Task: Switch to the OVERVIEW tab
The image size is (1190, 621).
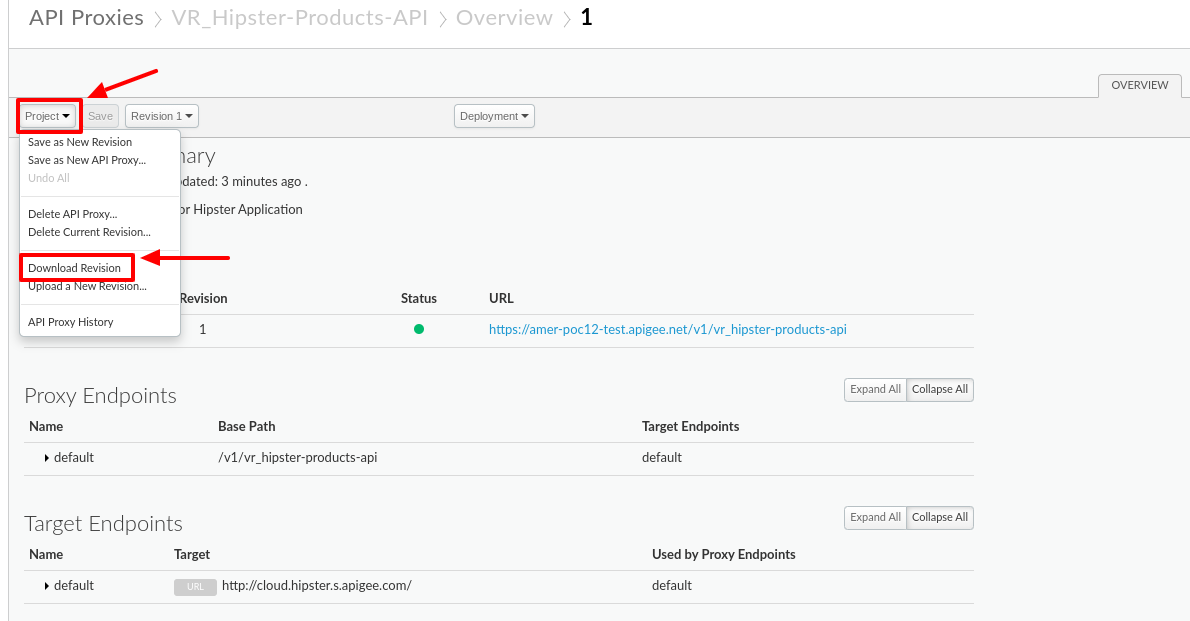Action: tap(1139, 85)
